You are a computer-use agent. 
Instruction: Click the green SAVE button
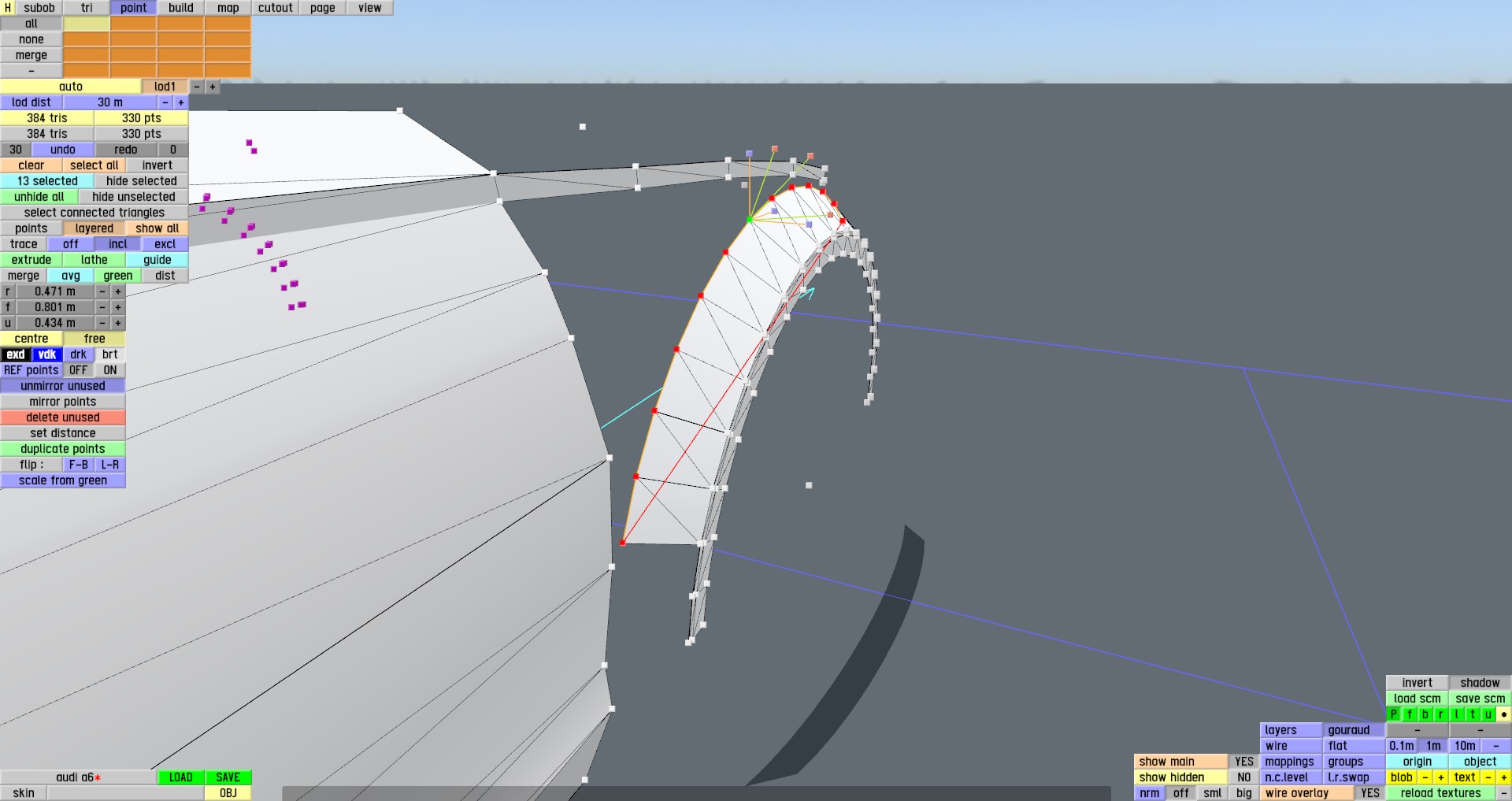(228, 777)
